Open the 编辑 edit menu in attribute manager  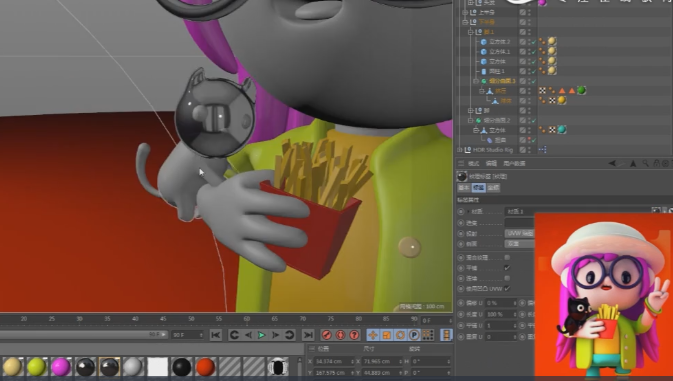(x=491, y=163)
